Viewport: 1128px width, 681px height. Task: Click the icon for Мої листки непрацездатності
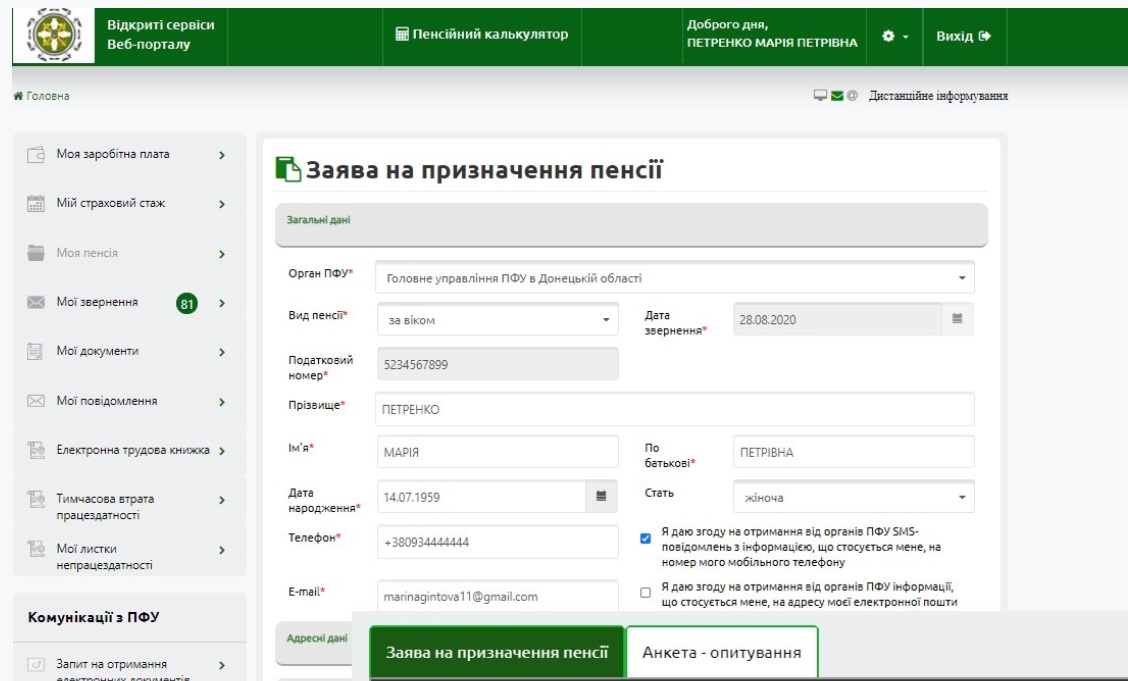coord(36,549)
